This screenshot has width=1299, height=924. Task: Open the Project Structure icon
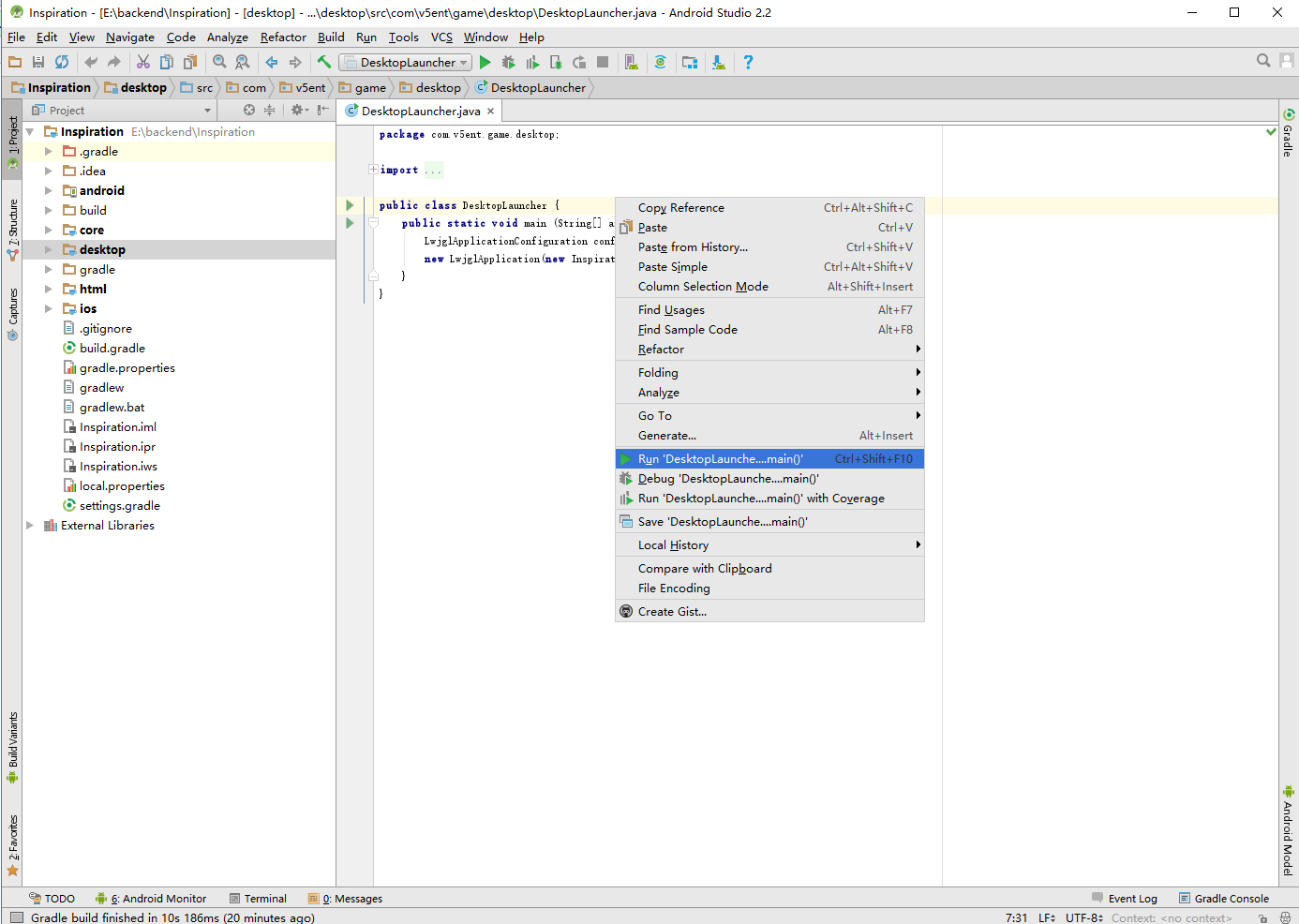pos(690,62)
